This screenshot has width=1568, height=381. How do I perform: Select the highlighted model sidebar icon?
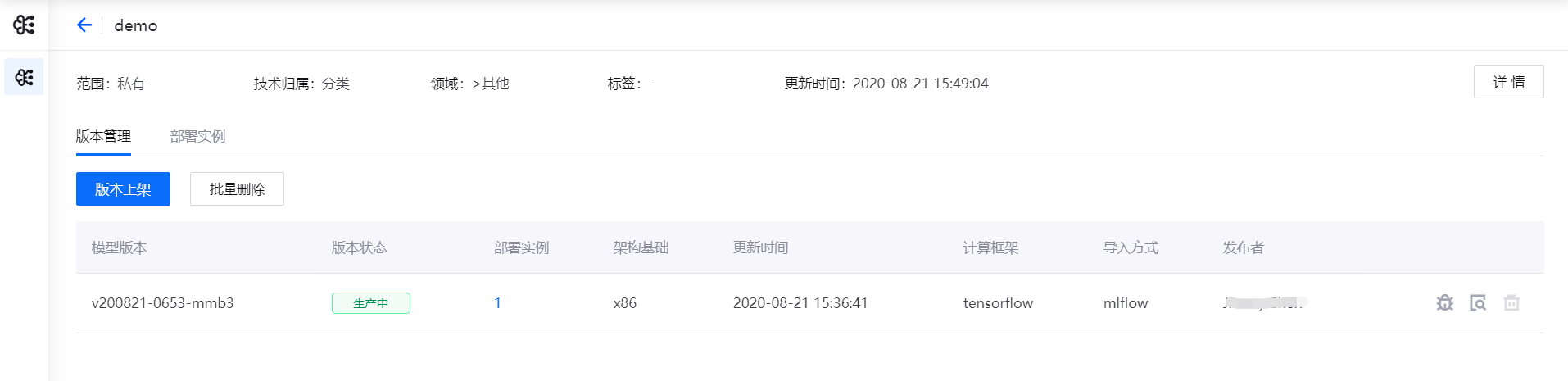coord(24,77)
